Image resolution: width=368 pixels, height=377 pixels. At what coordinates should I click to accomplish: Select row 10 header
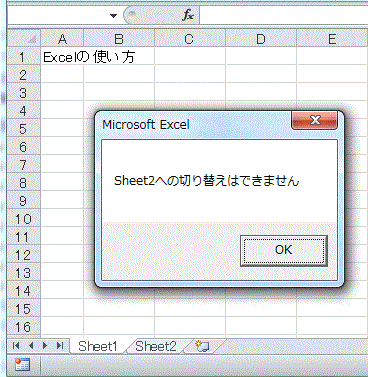click(24, 219)
